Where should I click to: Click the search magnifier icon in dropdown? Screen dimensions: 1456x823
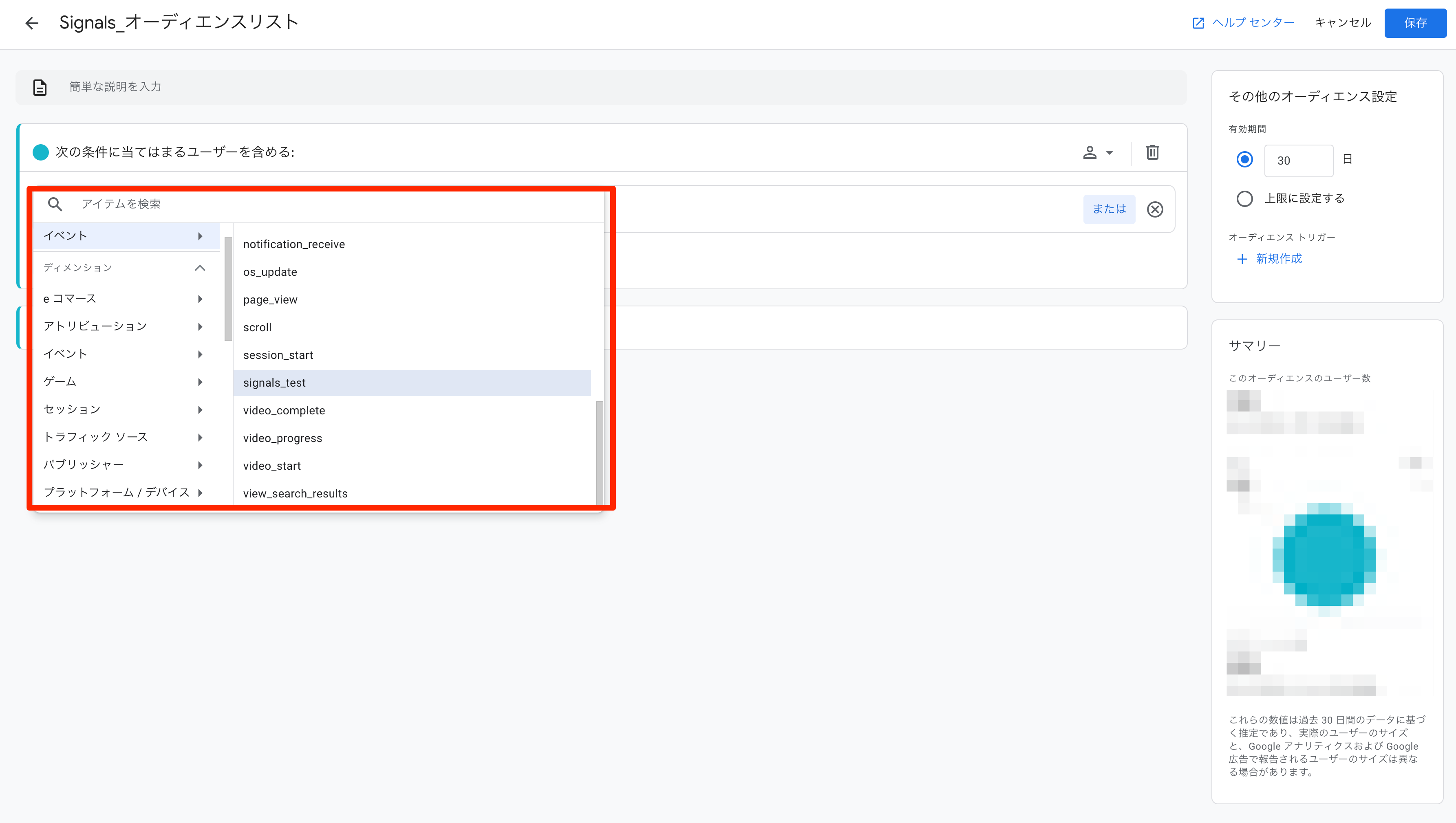pos(55,204)
